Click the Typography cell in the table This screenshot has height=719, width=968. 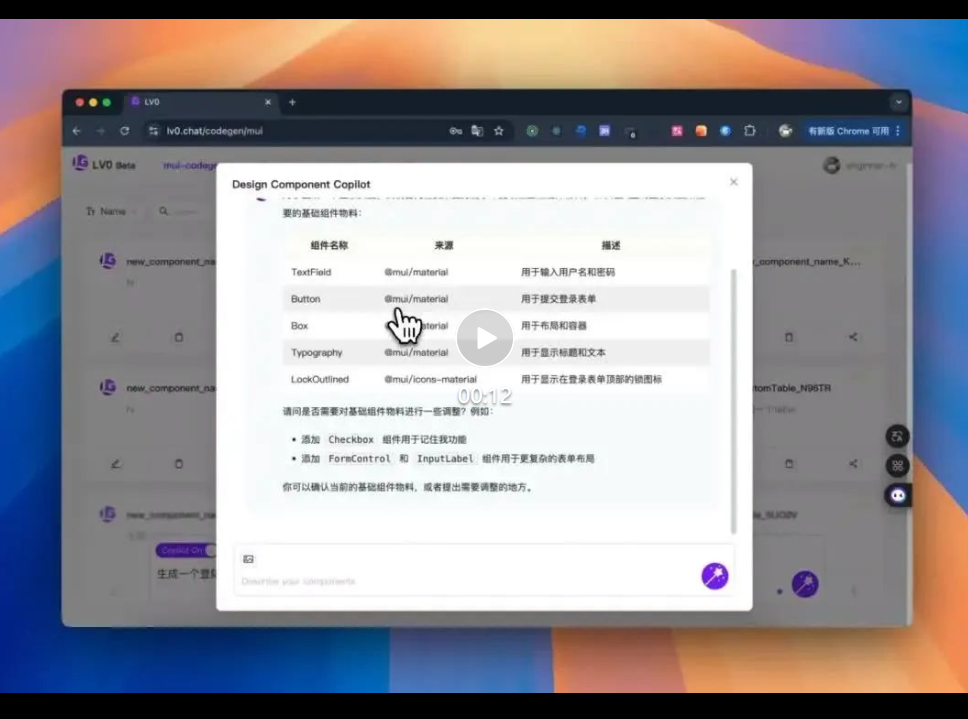coord(316,352)
